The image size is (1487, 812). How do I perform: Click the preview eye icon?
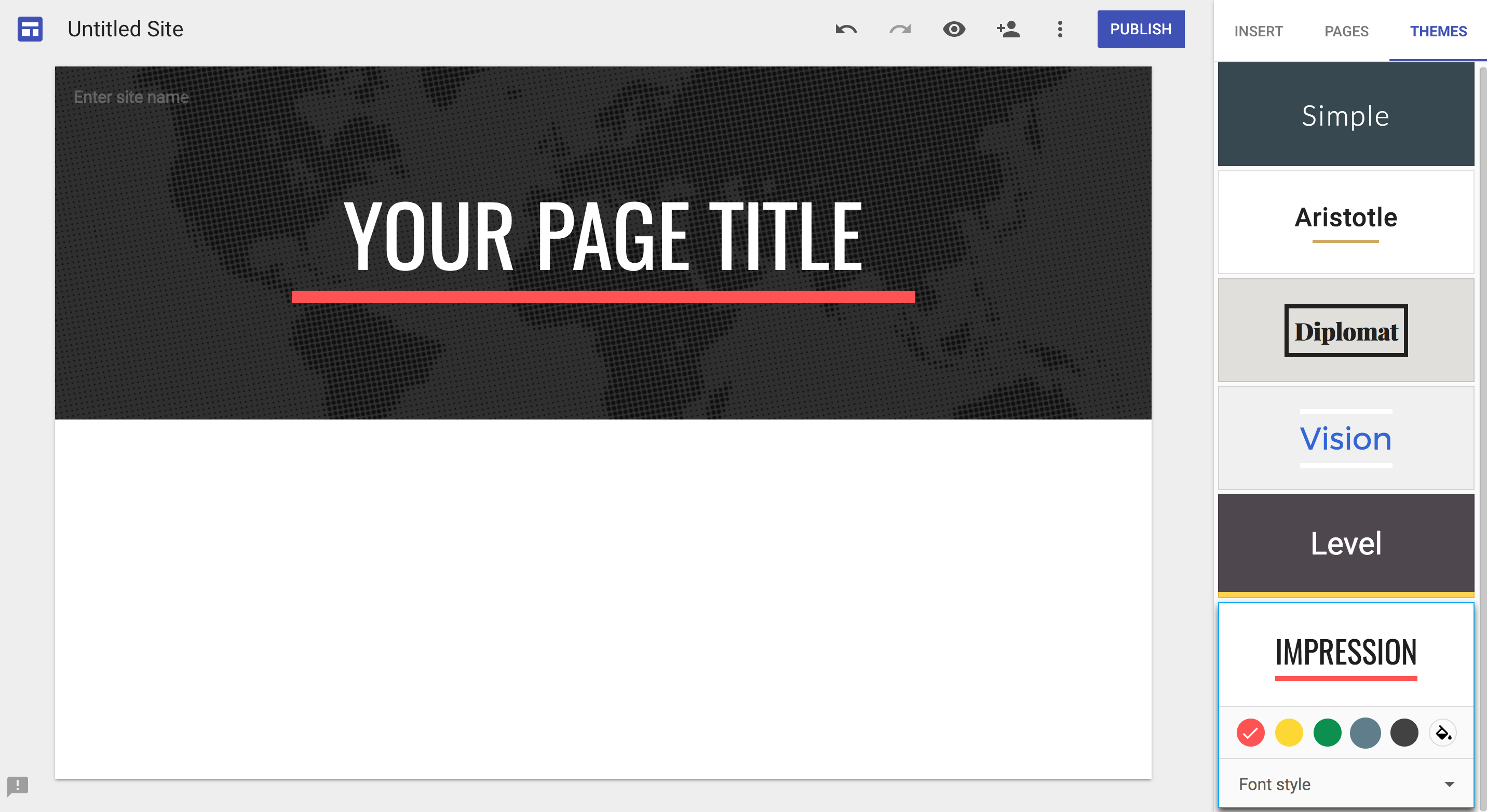[952, 30]
